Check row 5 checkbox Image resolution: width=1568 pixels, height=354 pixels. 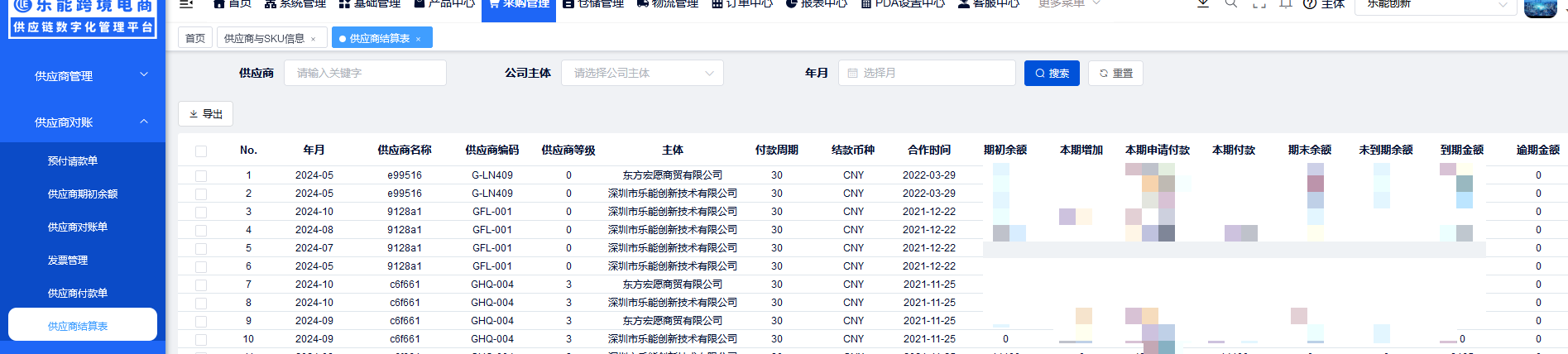pyautogui.click(x=201, y=249)
